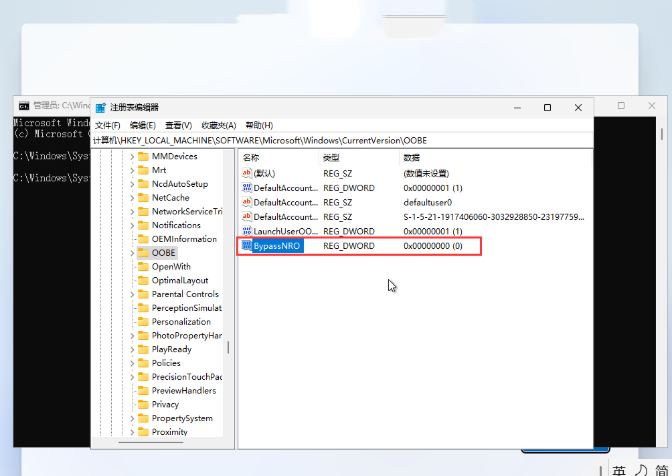Open the 帮助(H) menu
This screenshot has width=672, height=476.
pyautogui.click(x=259, y=125)
